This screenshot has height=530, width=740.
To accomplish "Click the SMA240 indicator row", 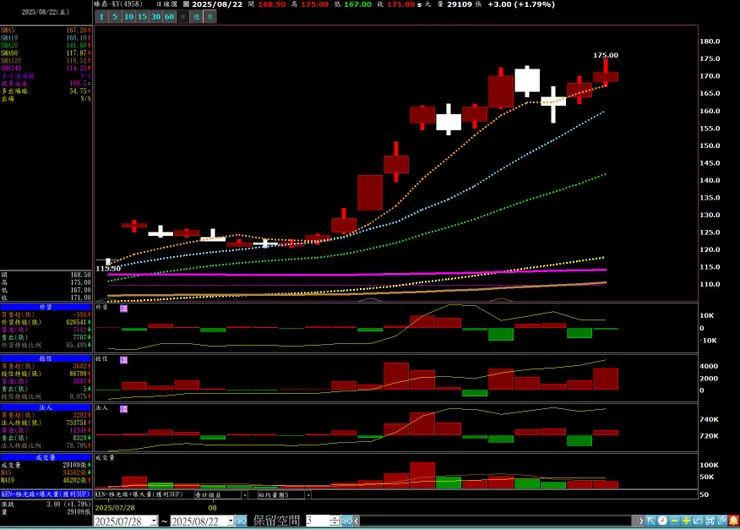I will [x=45, y=68].
